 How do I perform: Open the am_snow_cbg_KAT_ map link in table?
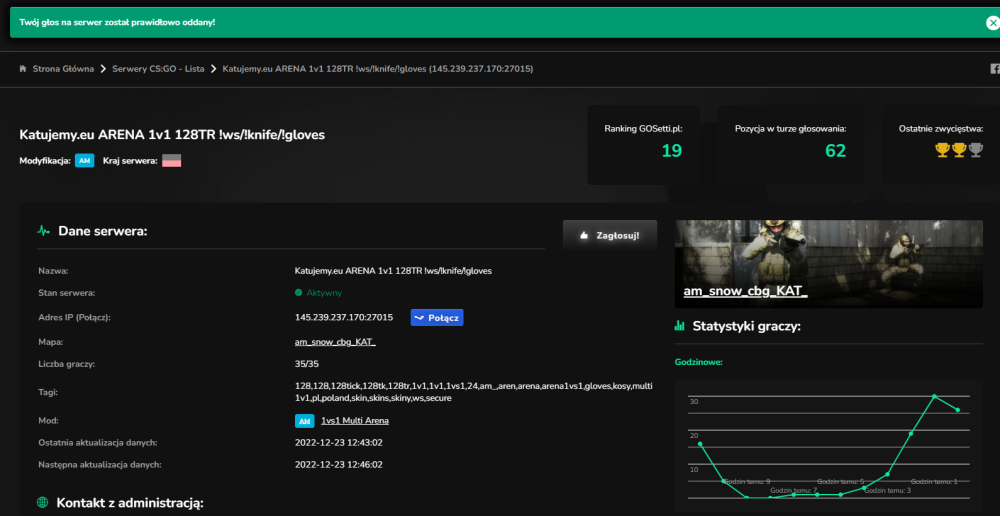(335, 342)
